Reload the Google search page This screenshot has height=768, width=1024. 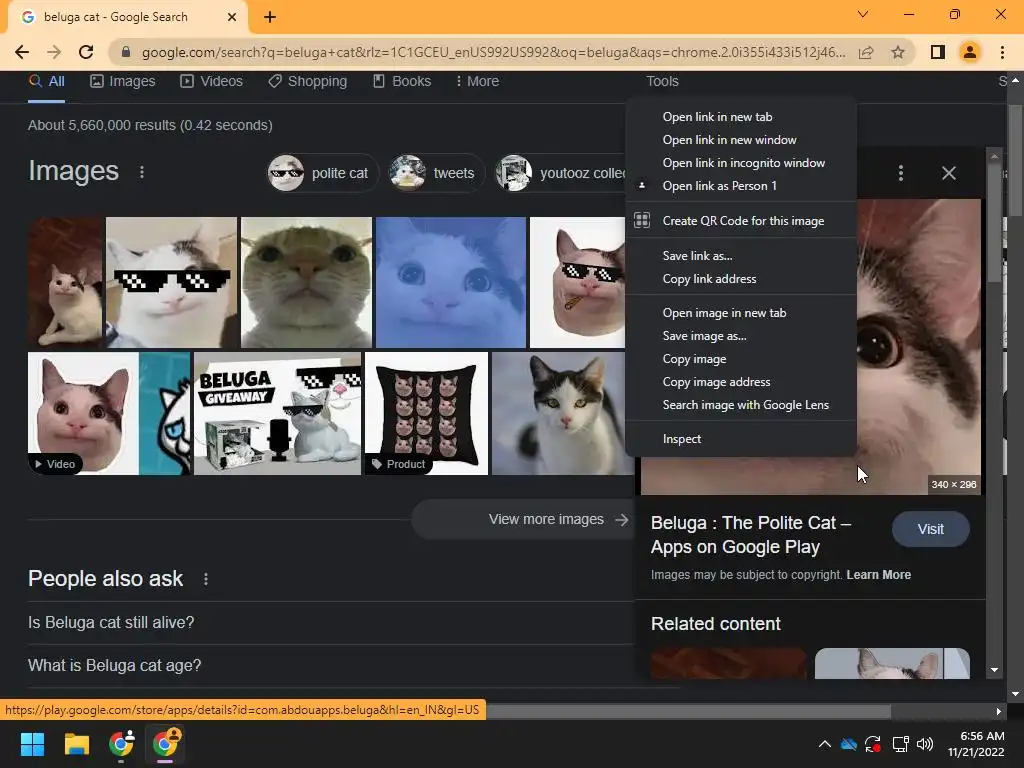pos(86,52)
